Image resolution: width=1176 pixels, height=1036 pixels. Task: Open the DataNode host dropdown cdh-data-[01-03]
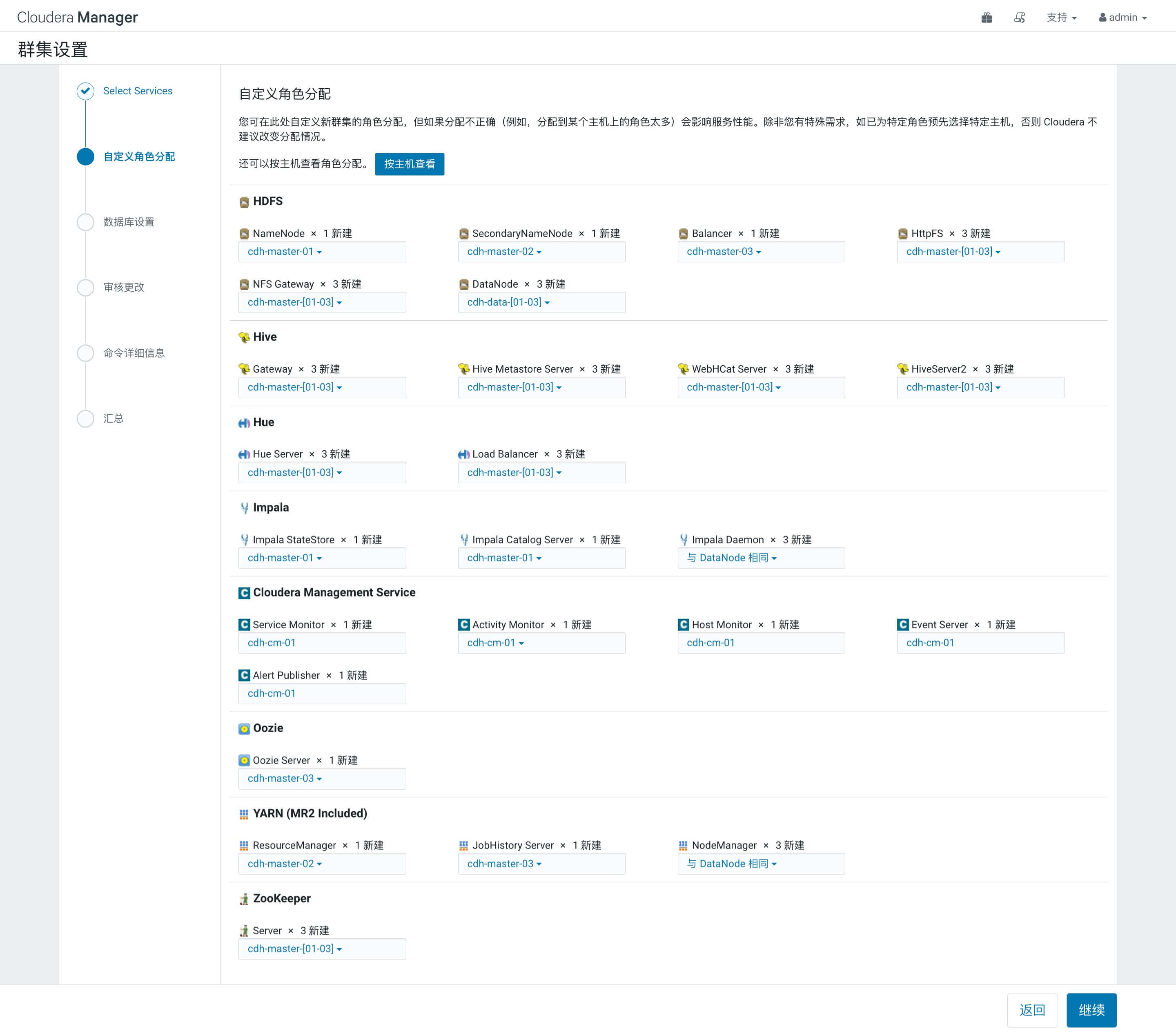[x=508, y=302]
